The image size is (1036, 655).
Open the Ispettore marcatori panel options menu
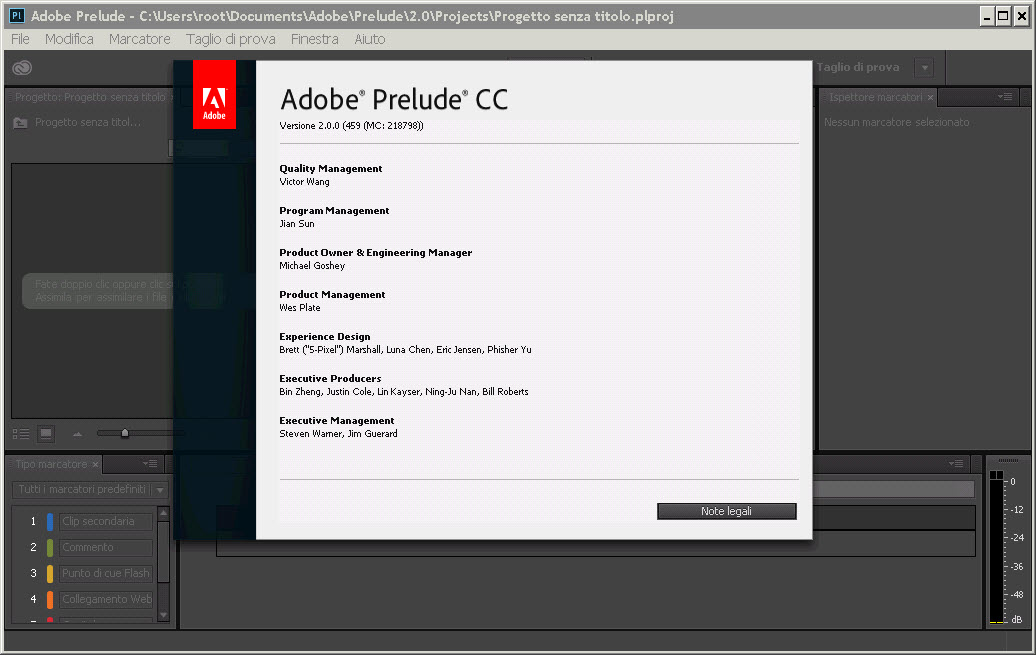pos(1005,96)
